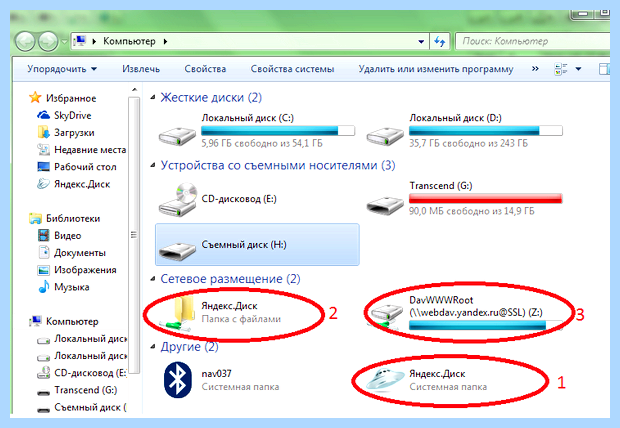
Task: Click the navigation pane scrollbar thumb
Action: pos(134,235)
